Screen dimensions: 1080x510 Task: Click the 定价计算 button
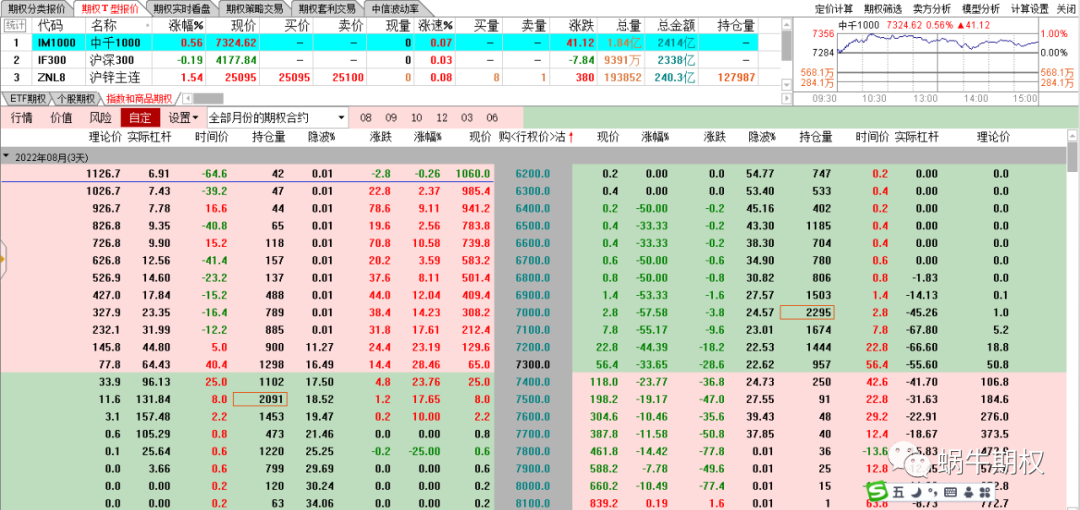834,8
